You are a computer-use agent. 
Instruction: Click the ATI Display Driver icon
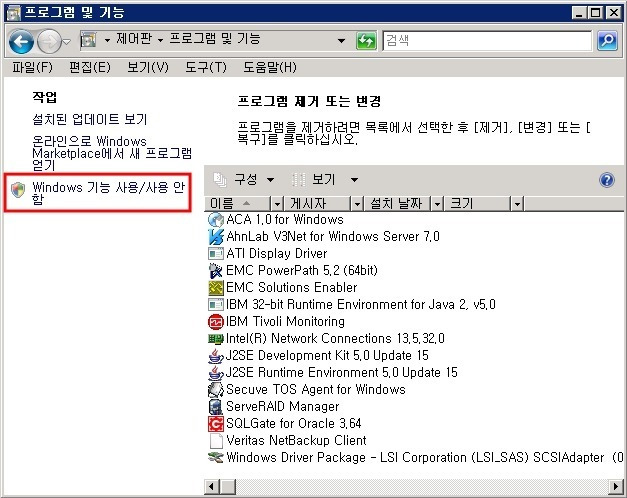tap(216, 254)
